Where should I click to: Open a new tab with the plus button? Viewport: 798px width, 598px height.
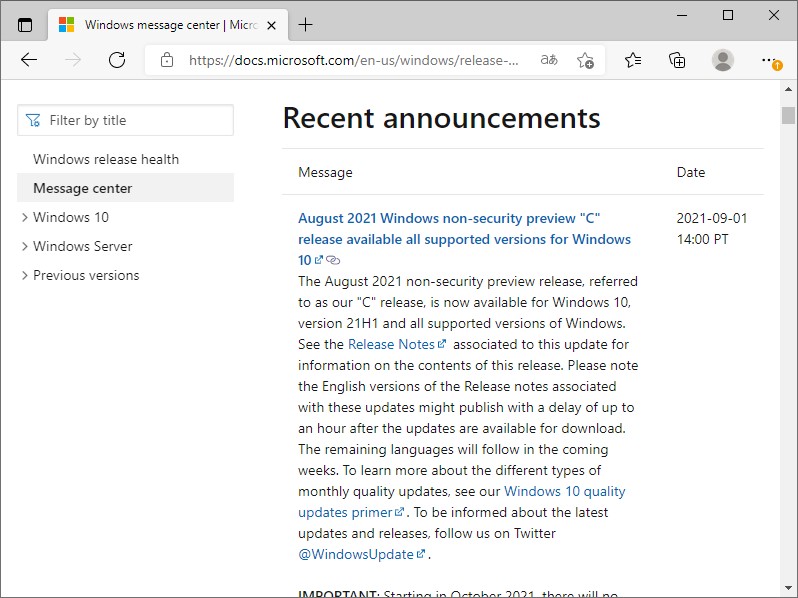click(x=305, y=24)
